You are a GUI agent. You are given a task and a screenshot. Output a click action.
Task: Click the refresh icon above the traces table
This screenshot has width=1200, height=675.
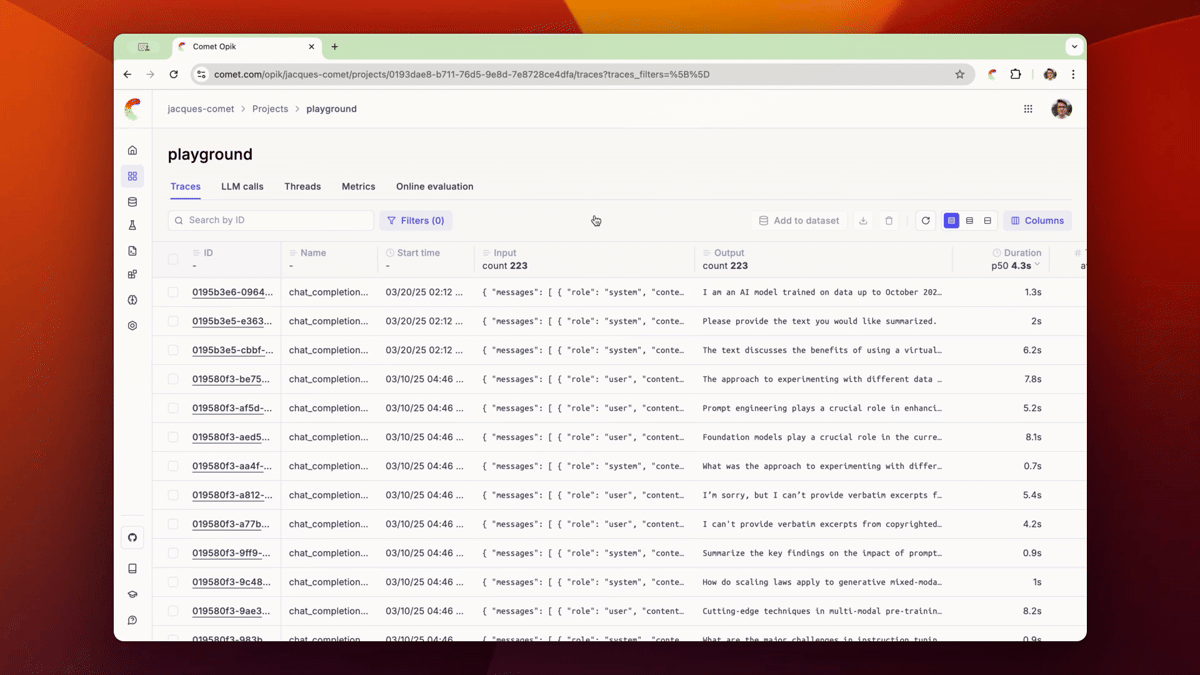[925, 221]
